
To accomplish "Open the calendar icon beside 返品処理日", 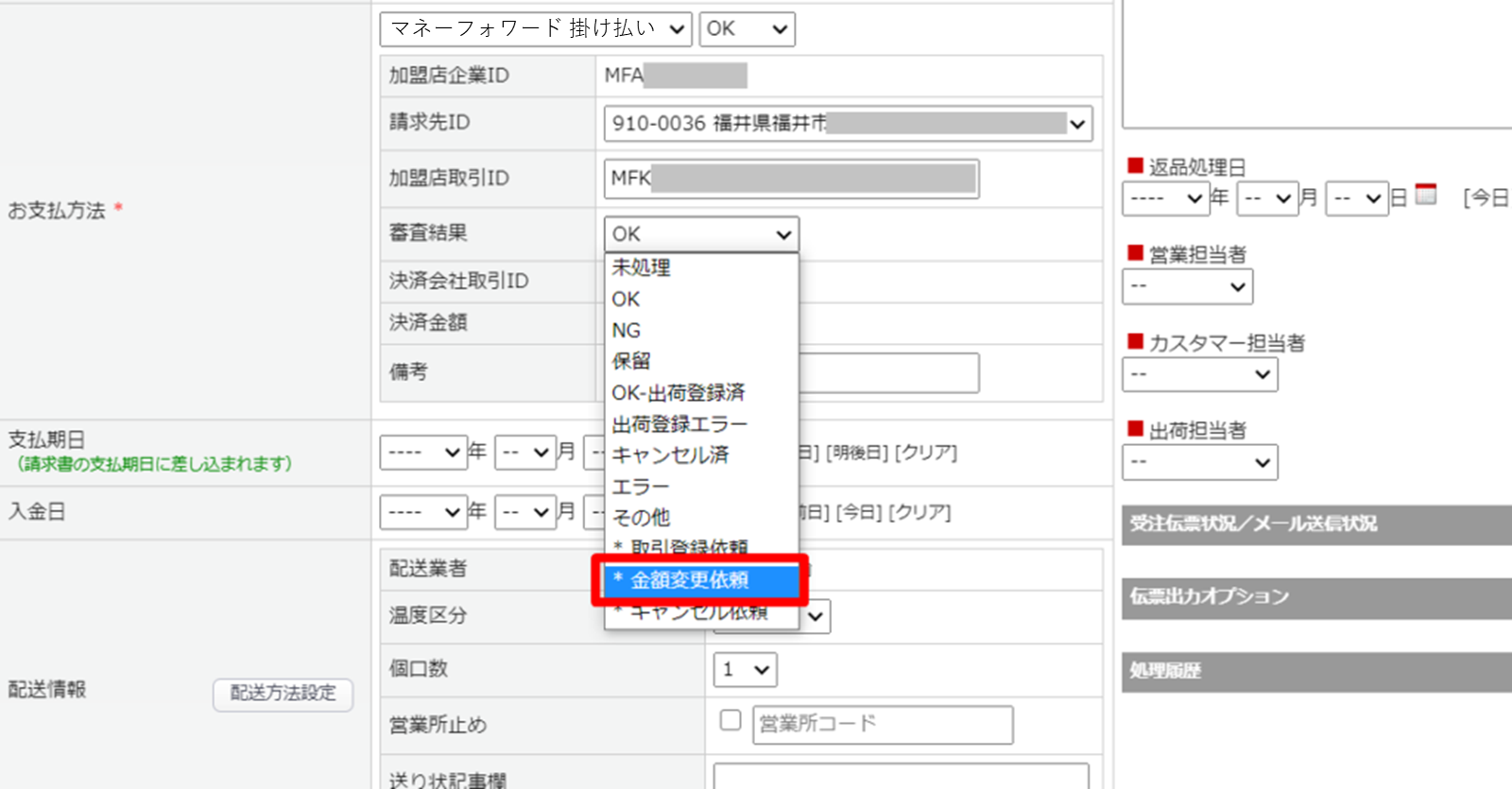I will coord(1426,195).
